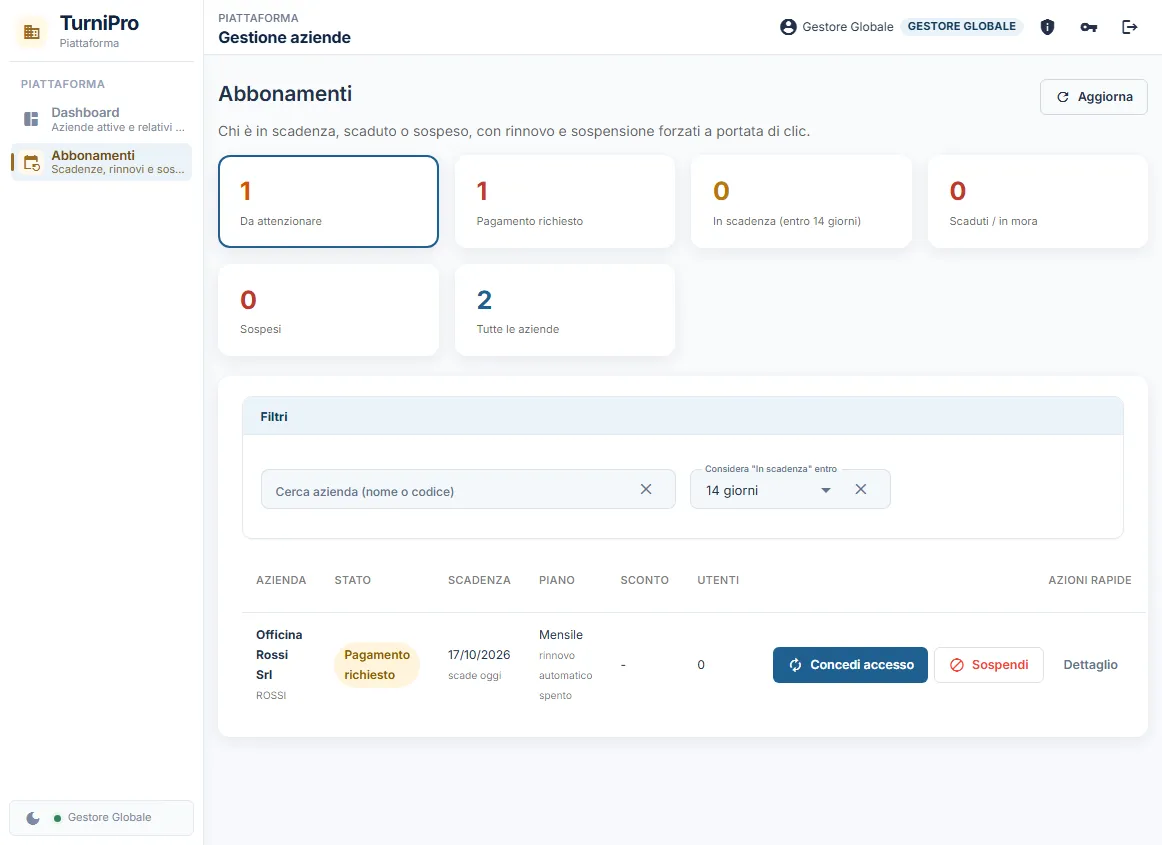Refresh the list with Aggiorna

[x=1094, y=96]
